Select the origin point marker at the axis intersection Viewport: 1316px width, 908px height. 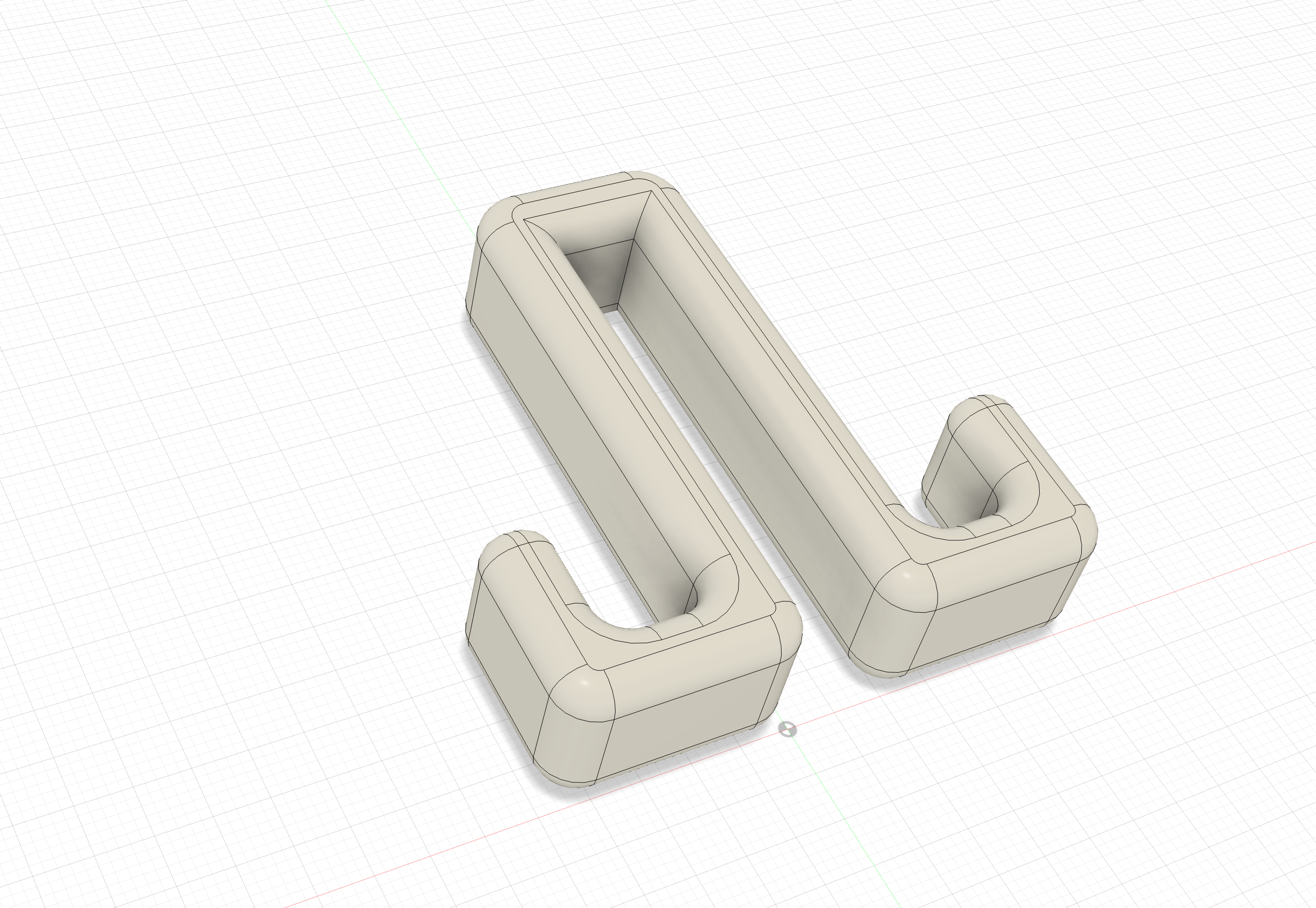tap(787, 729)
